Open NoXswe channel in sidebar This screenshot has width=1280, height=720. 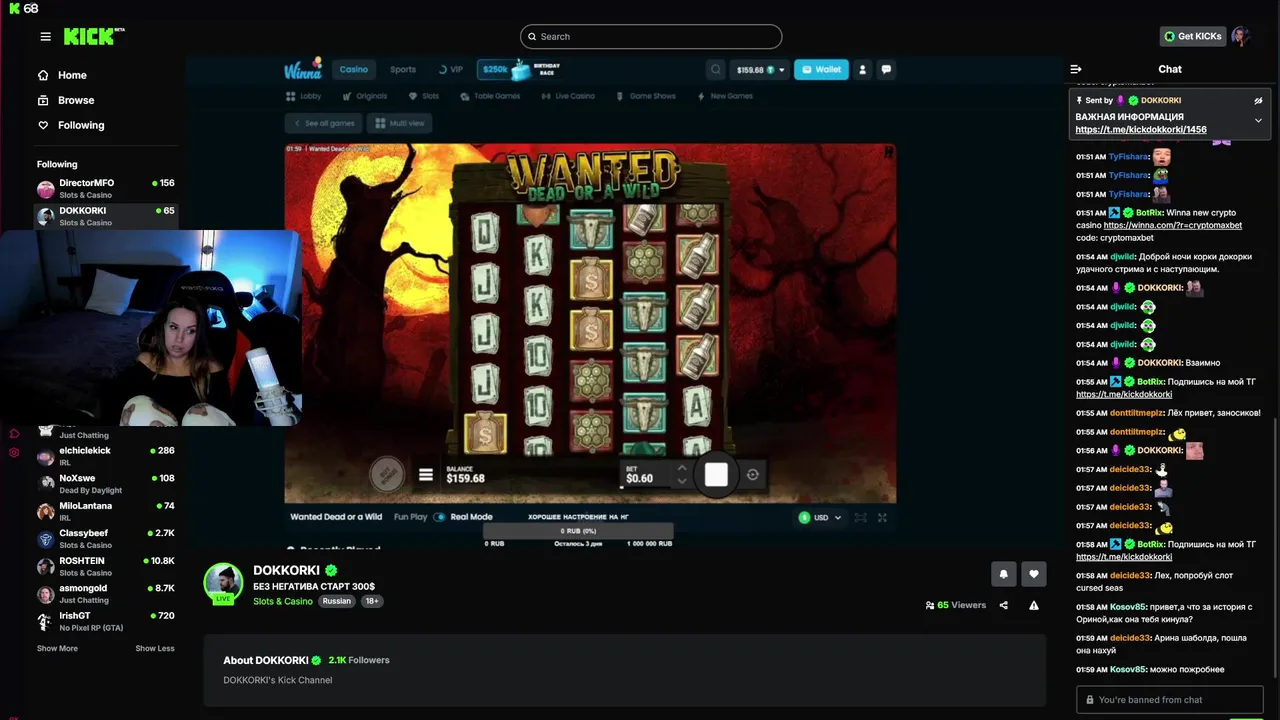point(106,484)
